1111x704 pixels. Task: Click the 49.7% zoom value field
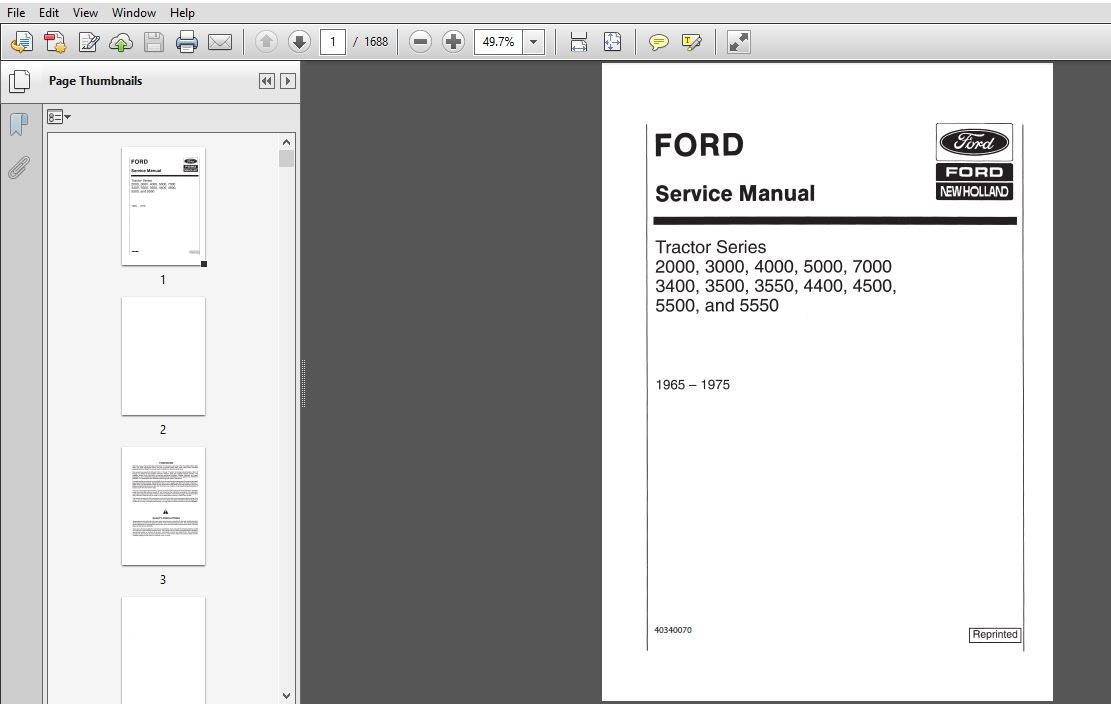tap(499, 42)
